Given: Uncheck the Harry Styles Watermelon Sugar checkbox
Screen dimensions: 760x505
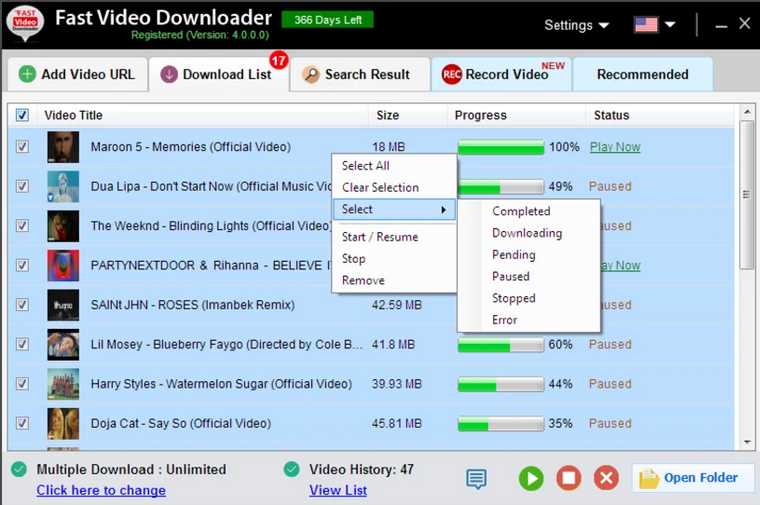Looking at the screenshot, I should (x=22, y=383).
